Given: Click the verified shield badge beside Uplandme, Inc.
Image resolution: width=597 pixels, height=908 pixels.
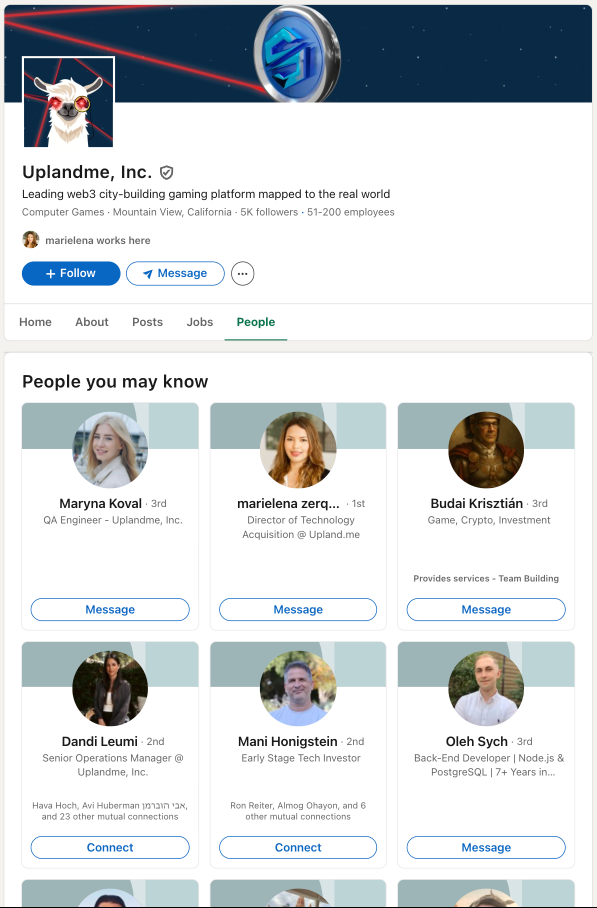Looking at the screenshot, I should (167, 173).
